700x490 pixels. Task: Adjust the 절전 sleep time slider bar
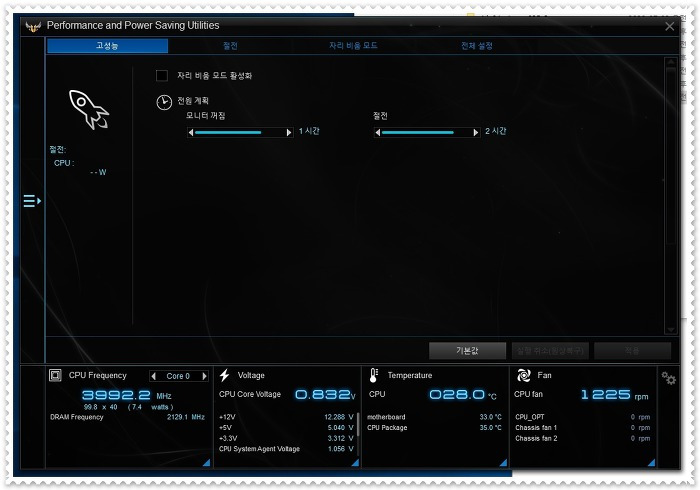point(427,132)
